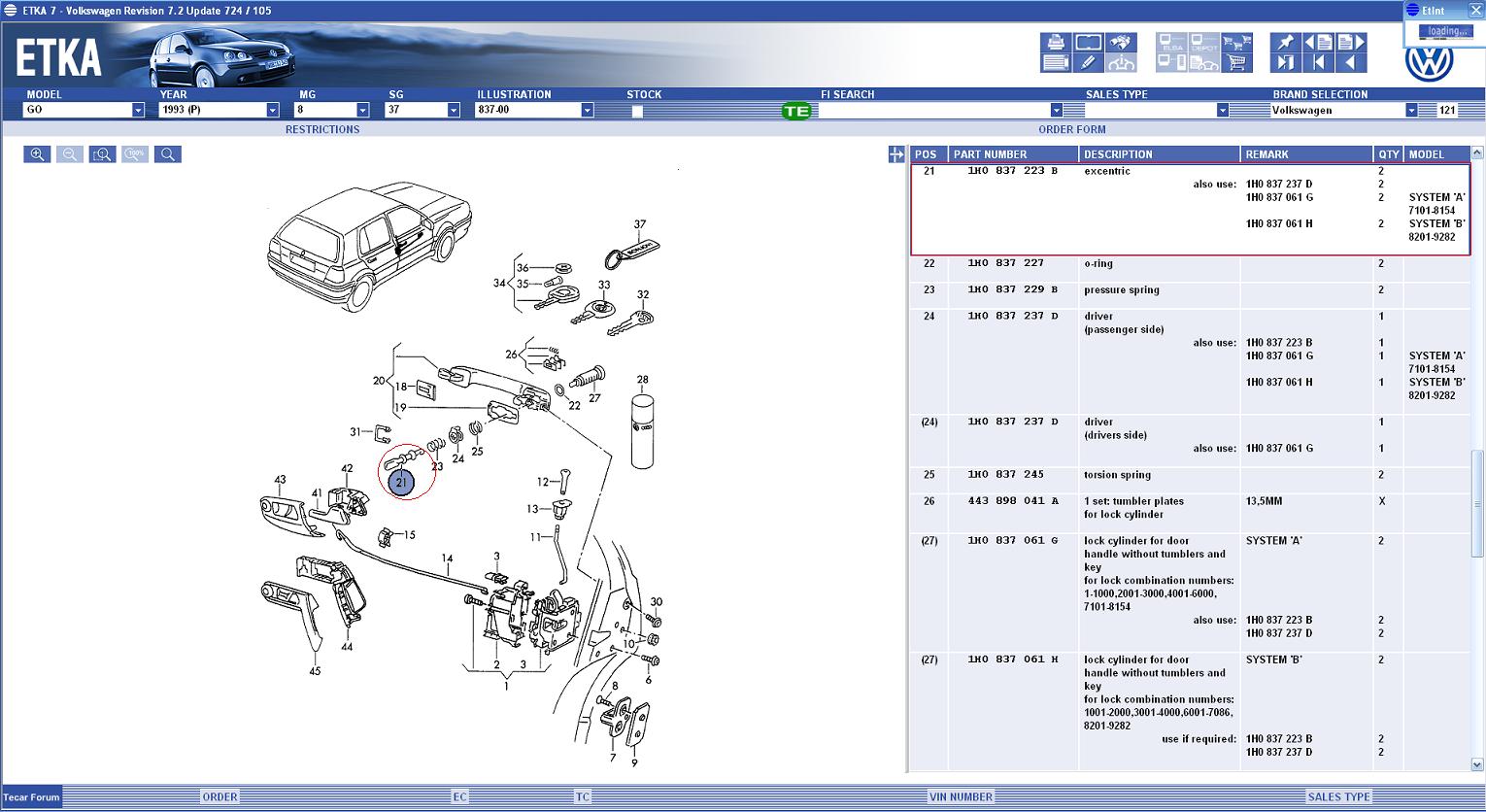Click the pushpin bookmark icon
This screenshot has width=1486, height=812.
(x=1286, y=43)
